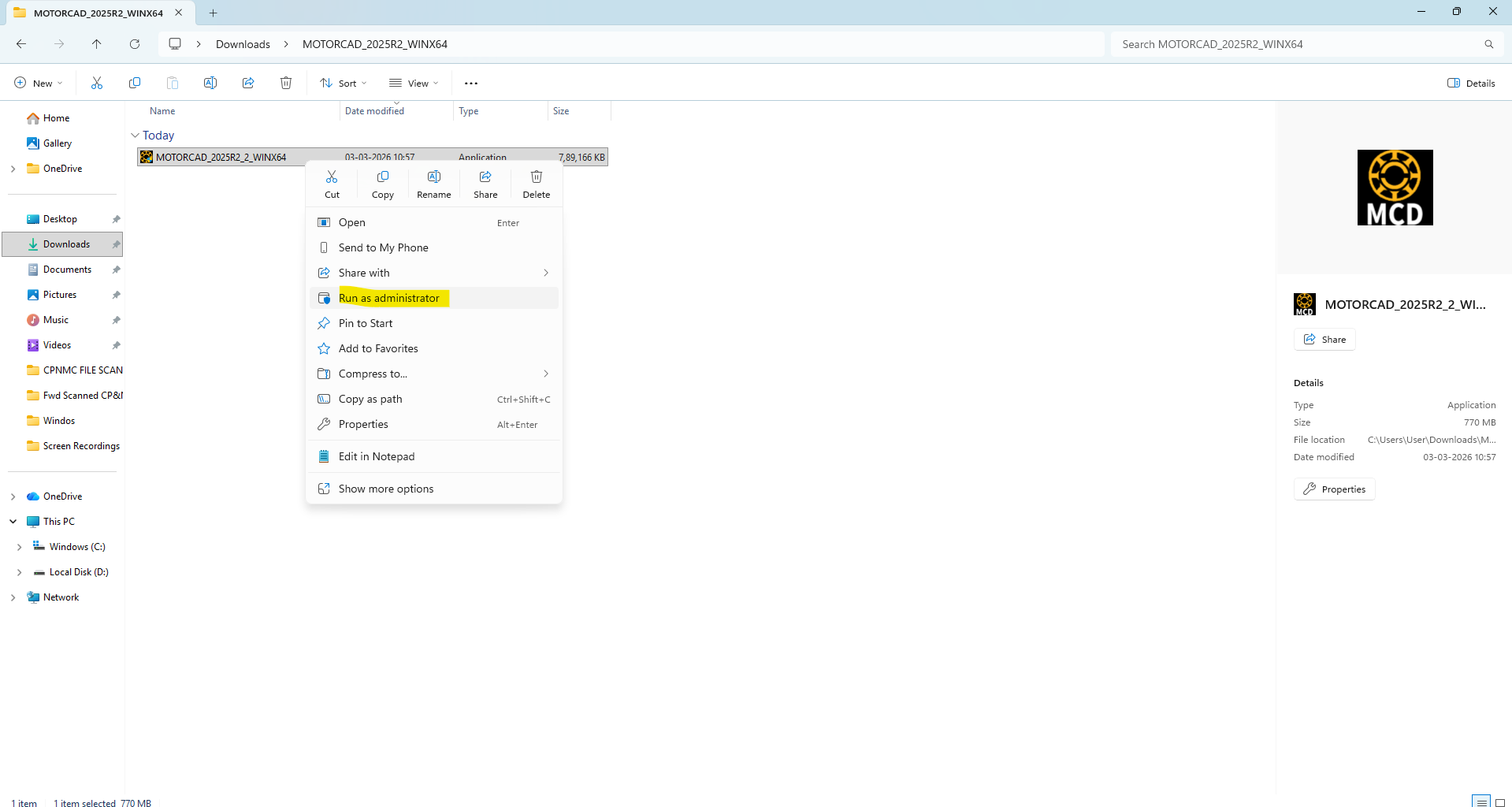Image resolution: width=1512 pixels, height=807 pixels.
Task: Switch to large thumbnails view in status bar
Action: 1500,802
